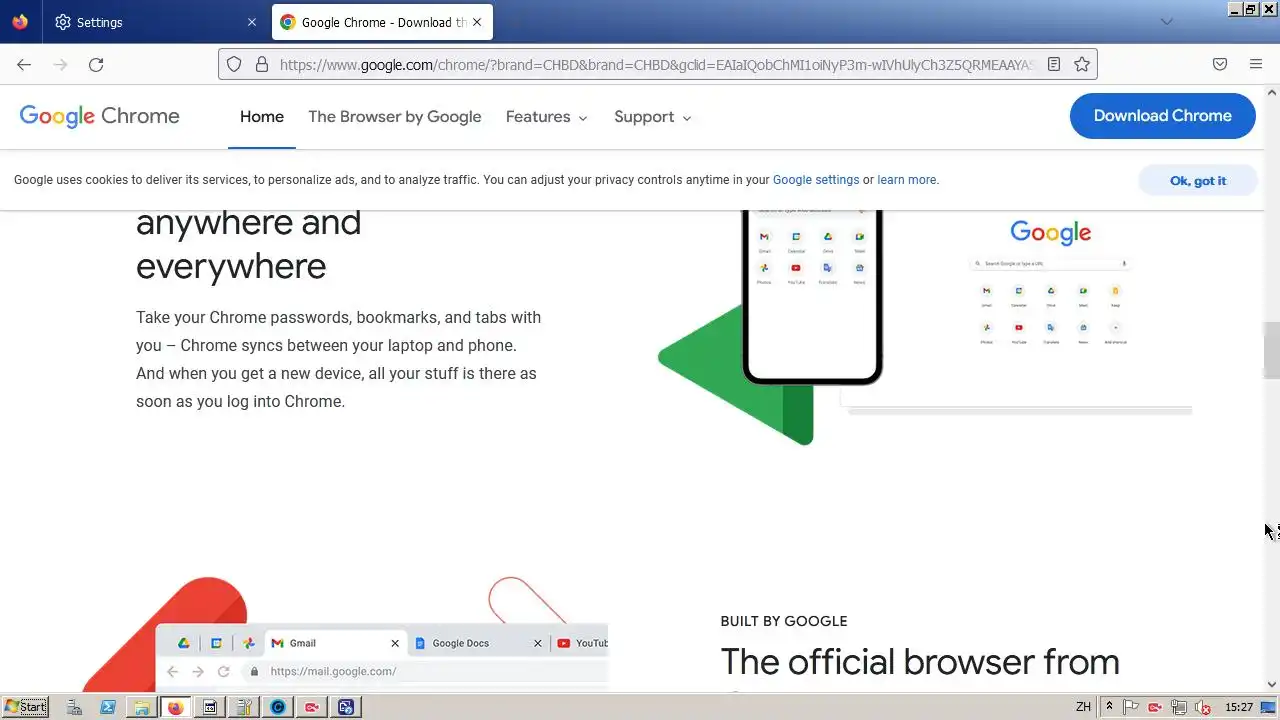Switch to the Settings tab

coord(156,22)
